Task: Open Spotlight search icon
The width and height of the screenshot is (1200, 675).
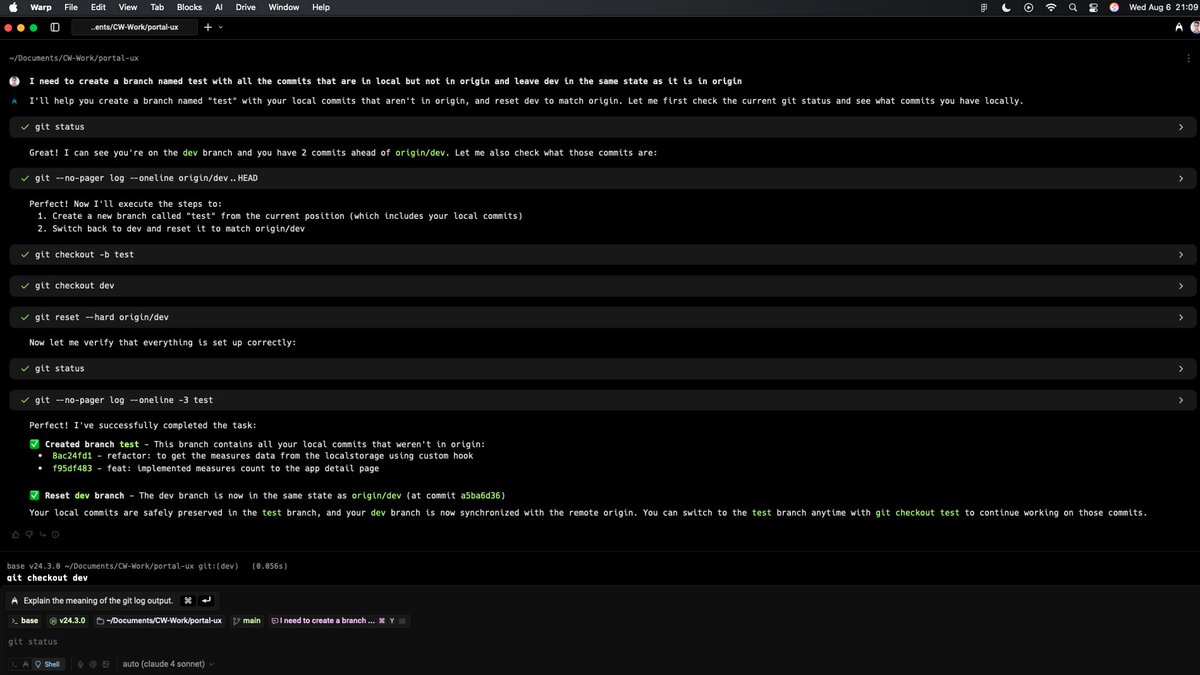Action: click(1072, 7)
